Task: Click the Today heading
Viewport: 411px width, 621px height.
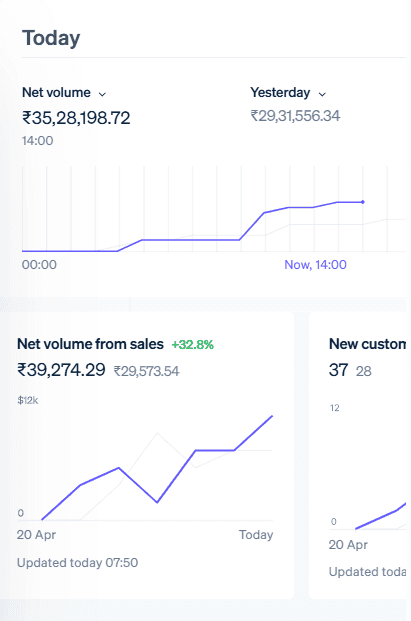Action: [x=51, y=38]
